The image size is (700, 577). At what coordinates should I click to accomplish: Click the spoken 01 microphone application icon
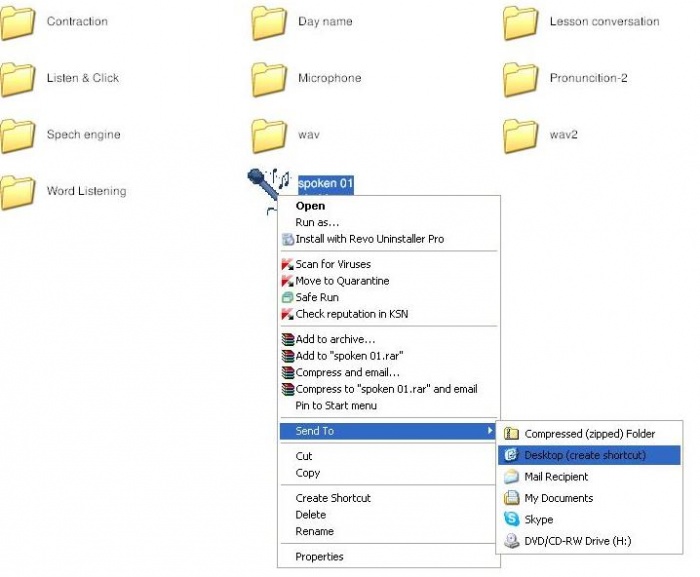tap(269, 184)
